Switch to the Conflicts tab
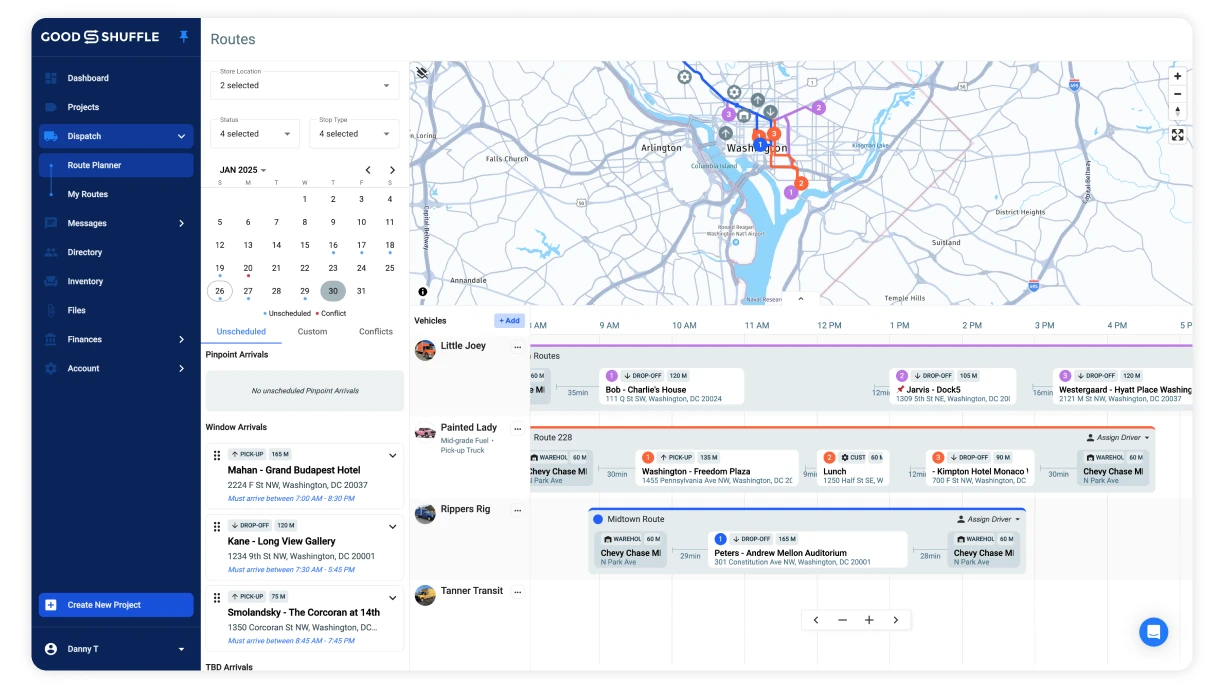1223x687 pixels. [x=375, y=331]
